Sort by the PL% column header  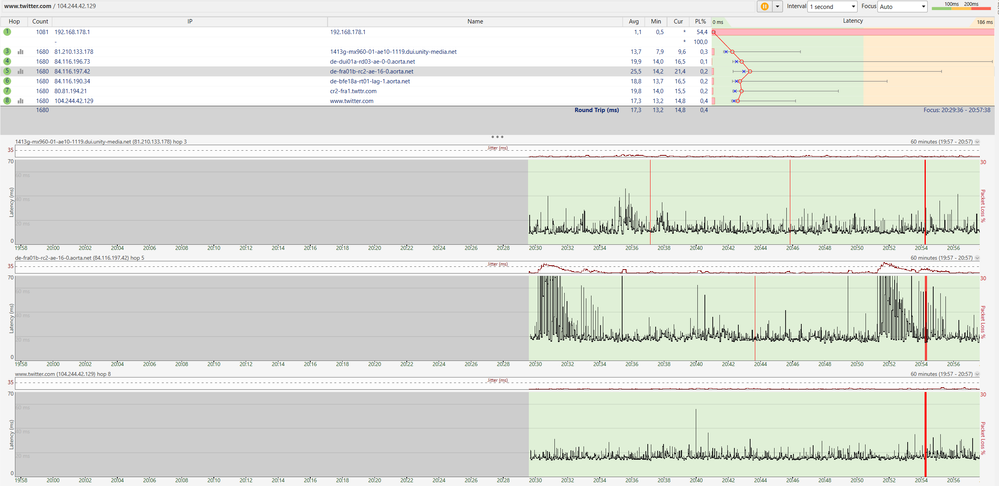[x=701, y=20]
